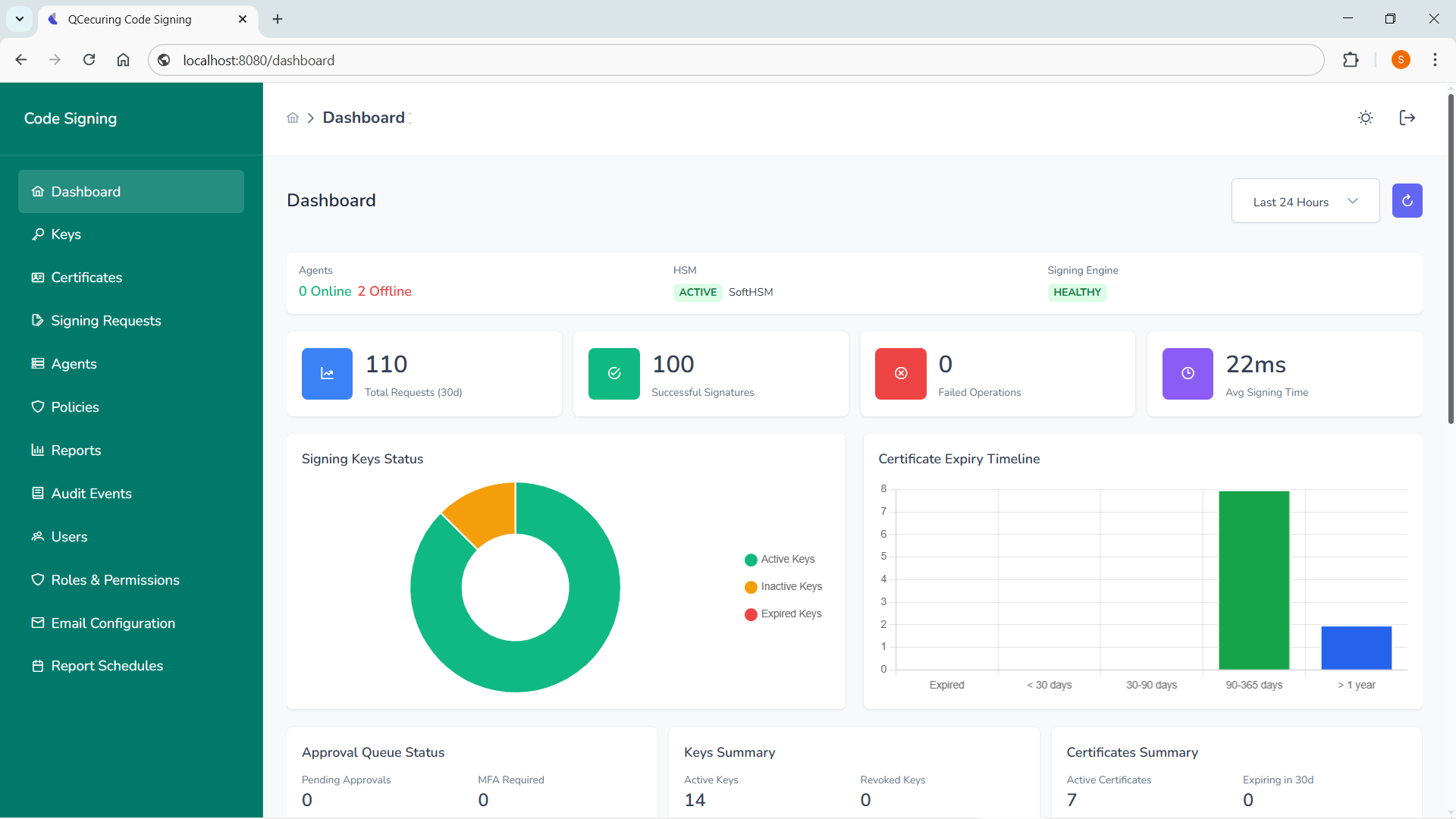Click the green 90-365 days bar
The width and height of the screenshot is (1456, 819).
pyautogui.click(x=1254, y=580)
